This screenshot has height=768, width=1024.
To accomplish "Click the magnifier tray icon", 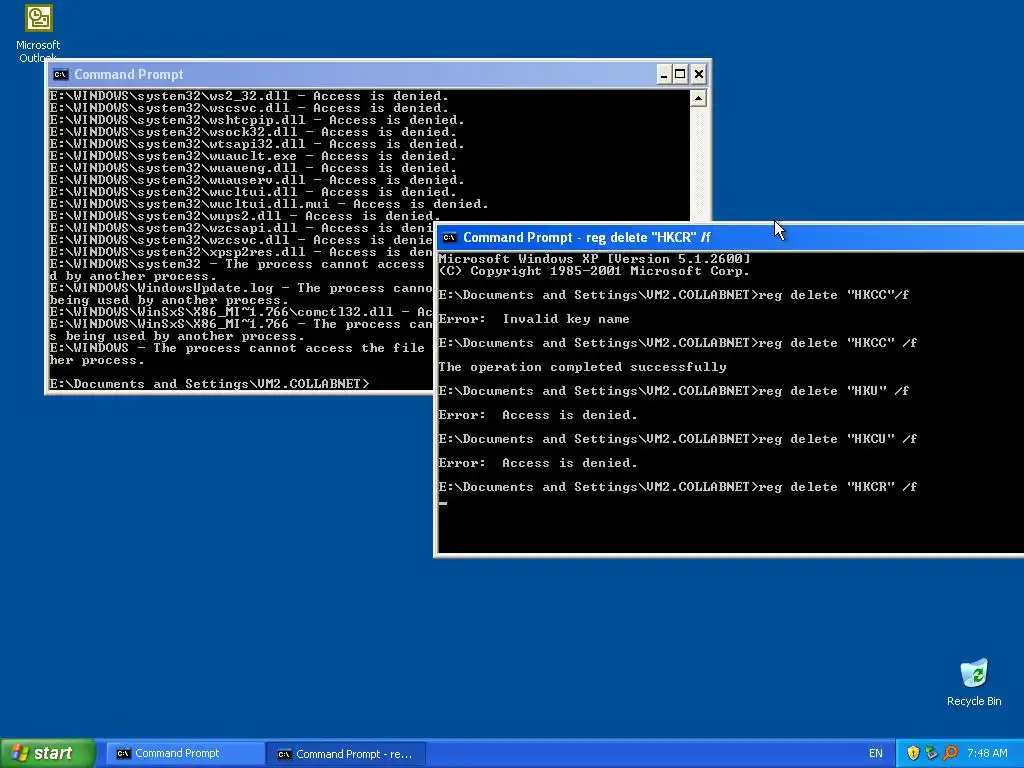I will (x=950, y=753).
